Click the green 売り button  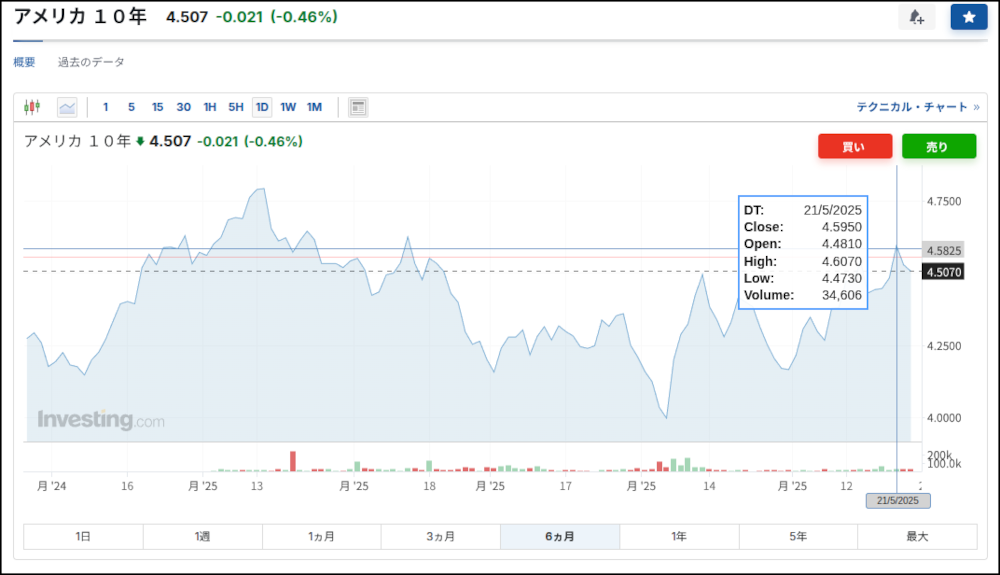(x=938, y=147)
